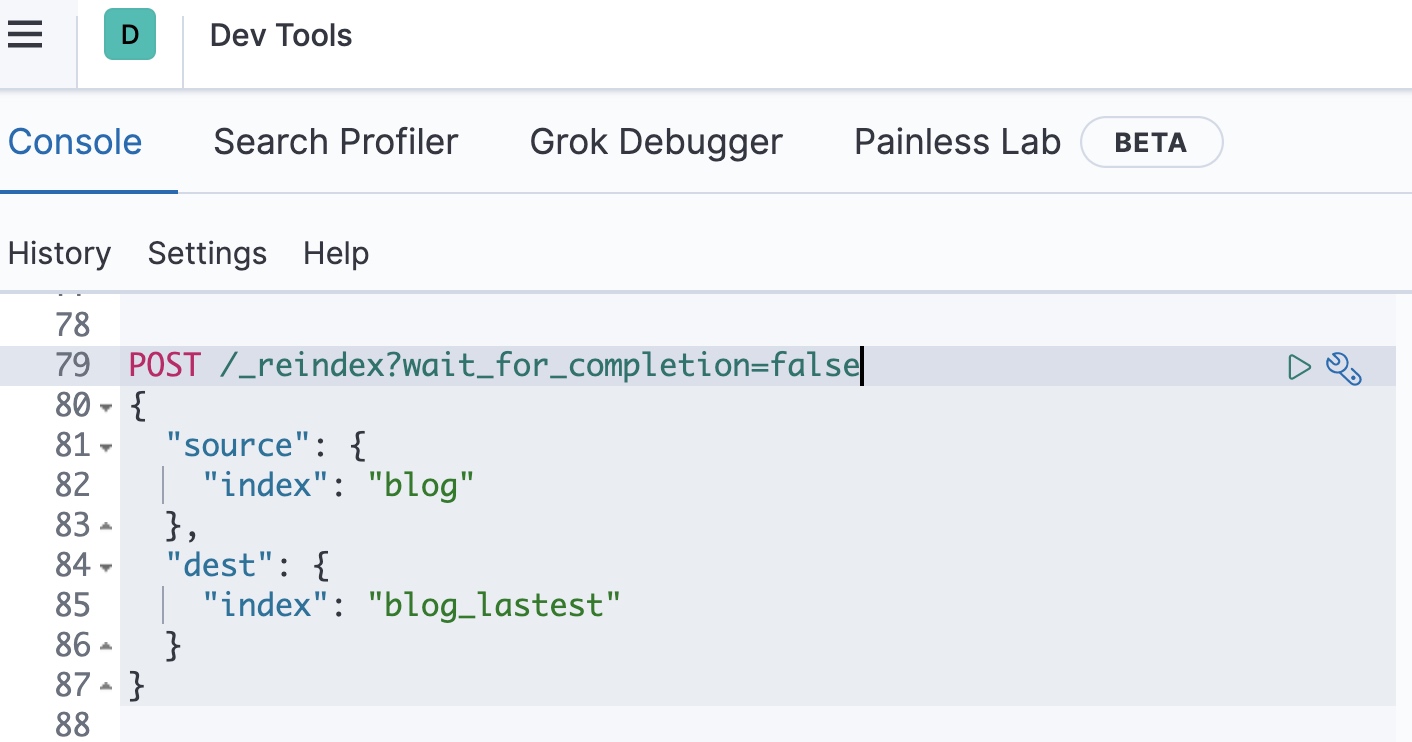Open console Settings

tap(207, 253)
